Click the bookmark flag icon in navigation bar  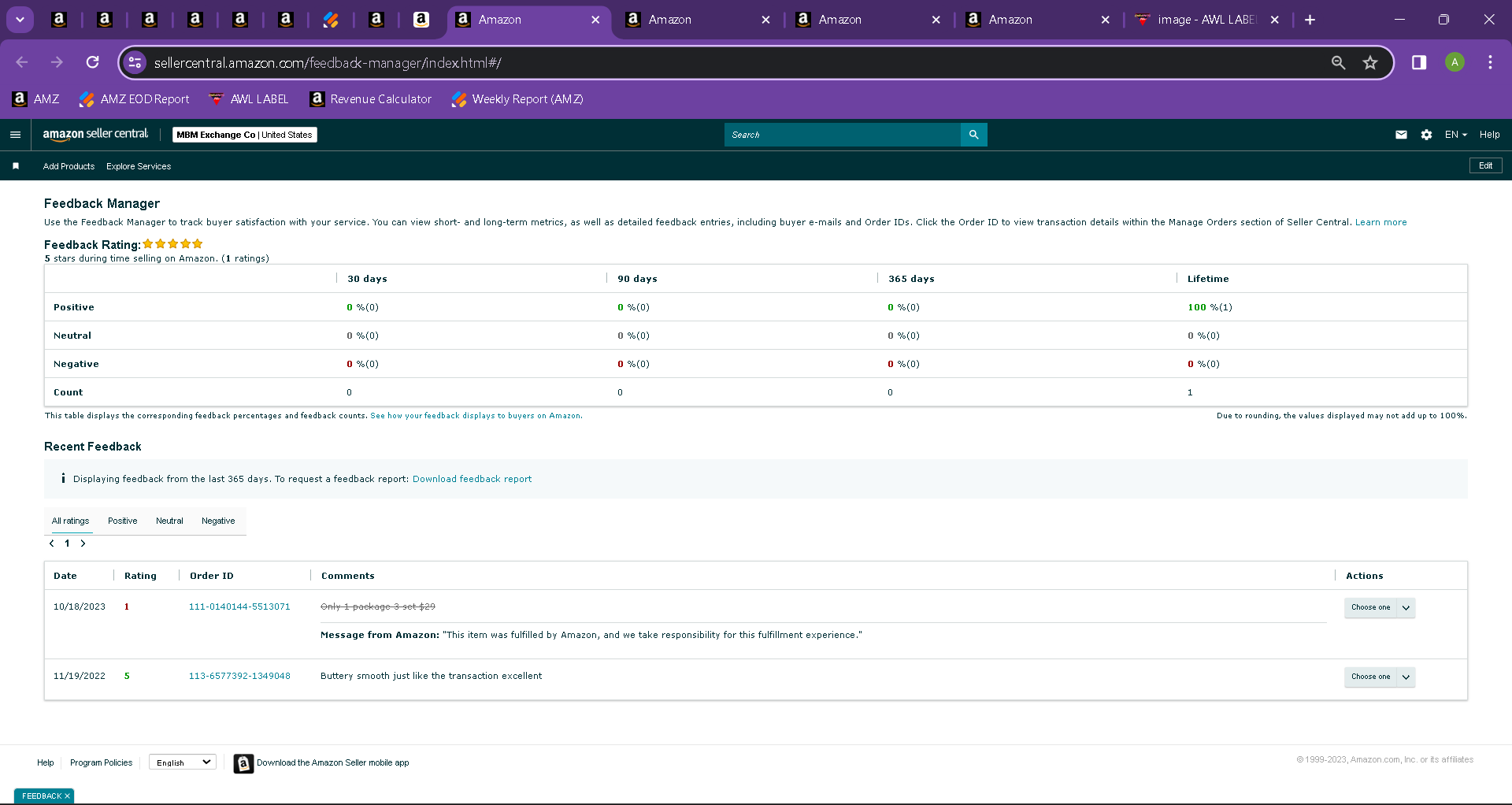16,166
